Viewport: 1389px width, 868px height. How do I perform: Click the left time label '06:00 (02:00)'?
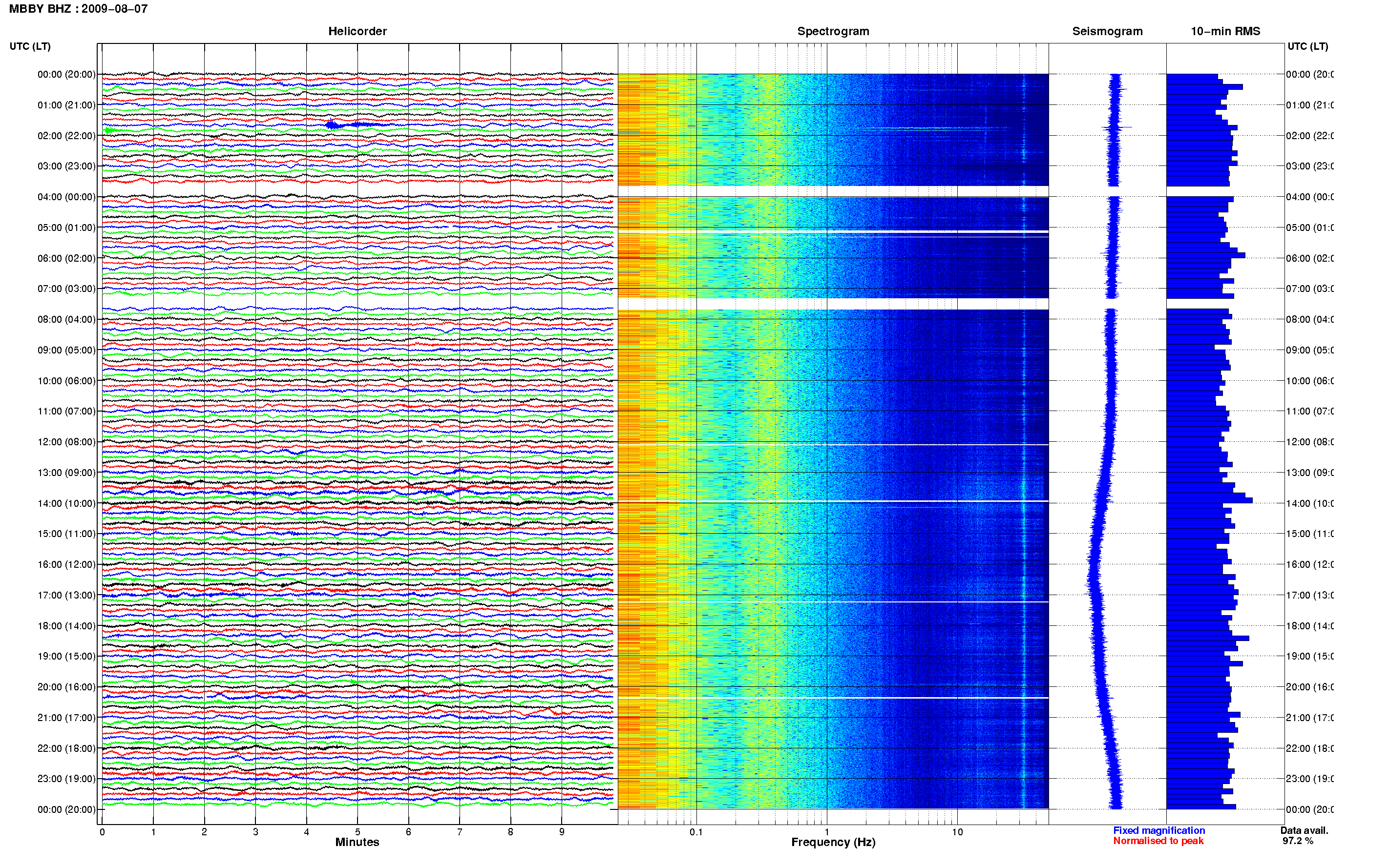click(x=66, y=258)
